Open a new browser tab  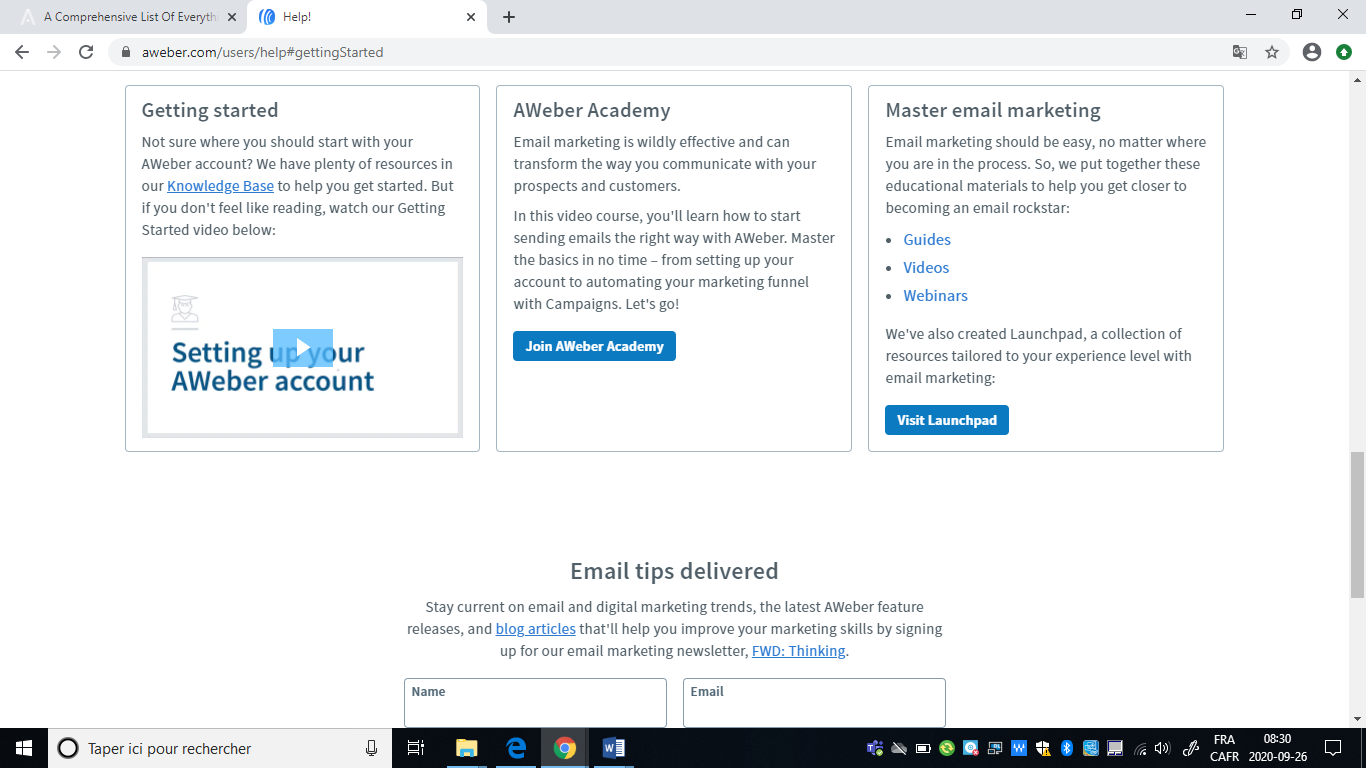pyautogui.click(x=509, y=17)
